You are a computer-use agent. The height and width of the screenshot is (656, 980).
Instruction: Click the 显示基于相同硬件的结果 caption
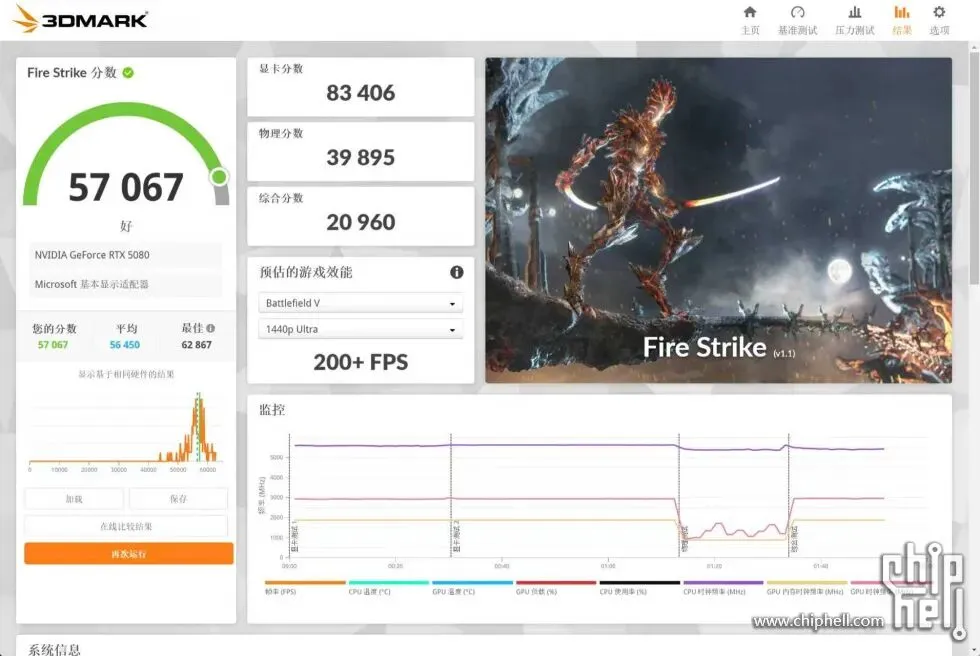tap(126, 374)
